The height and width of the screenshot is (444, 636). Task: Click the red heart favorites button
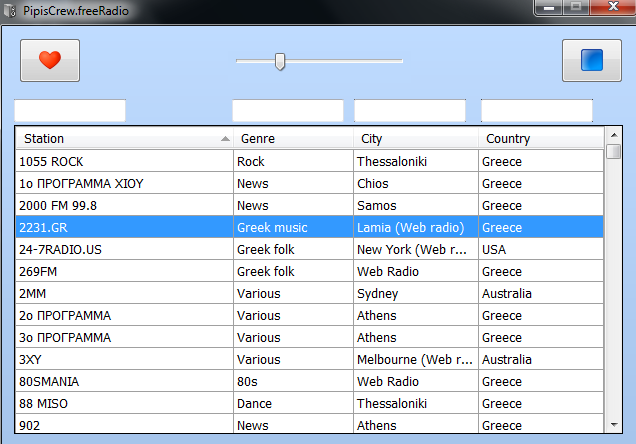click(x=50, y=60)
